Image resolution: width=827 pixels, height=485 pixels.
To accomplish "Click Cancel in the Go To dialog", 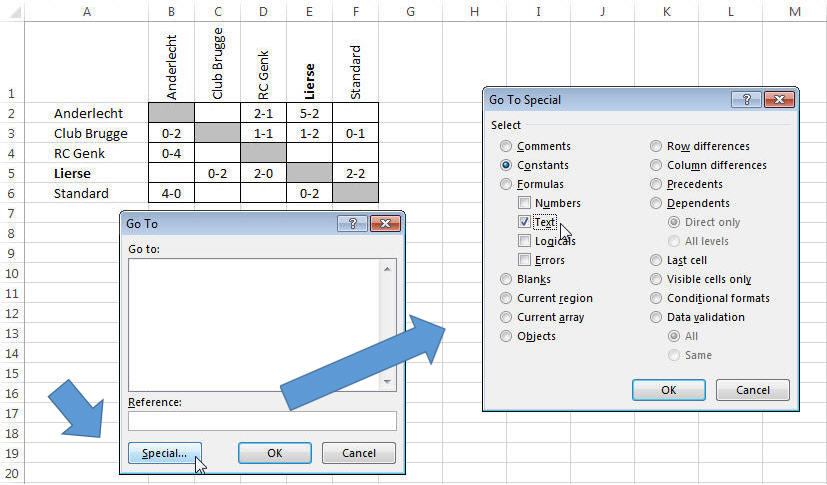I will click(359, 453).
